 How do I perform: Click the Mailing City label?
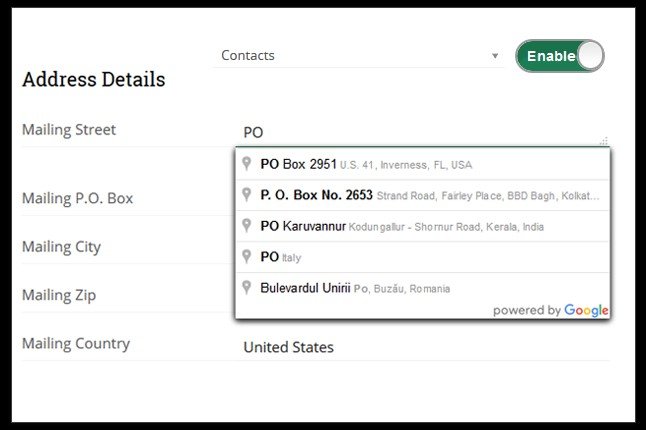(x=61, y=247)
